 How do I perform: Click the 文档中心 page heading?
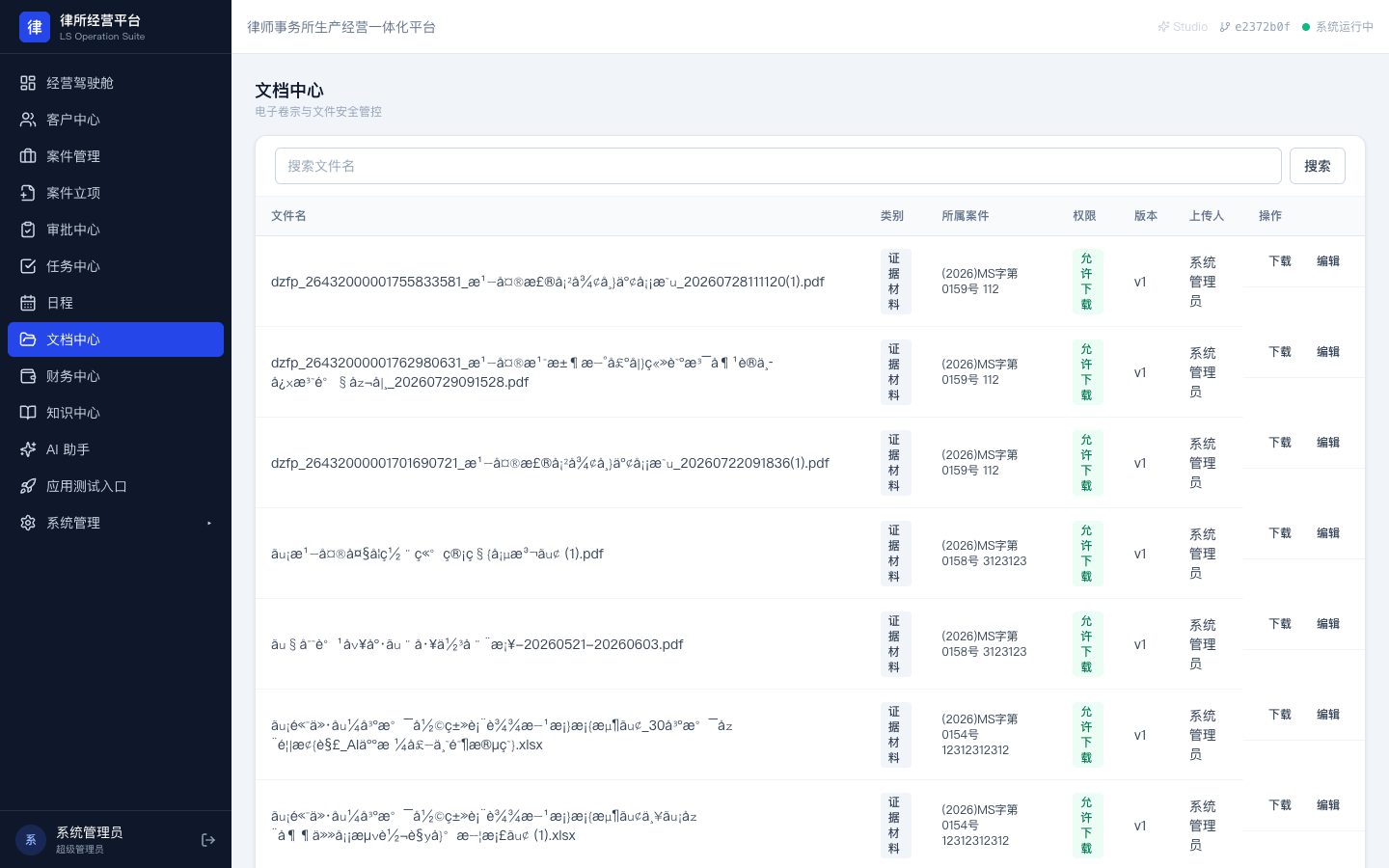tap(289, 91)
